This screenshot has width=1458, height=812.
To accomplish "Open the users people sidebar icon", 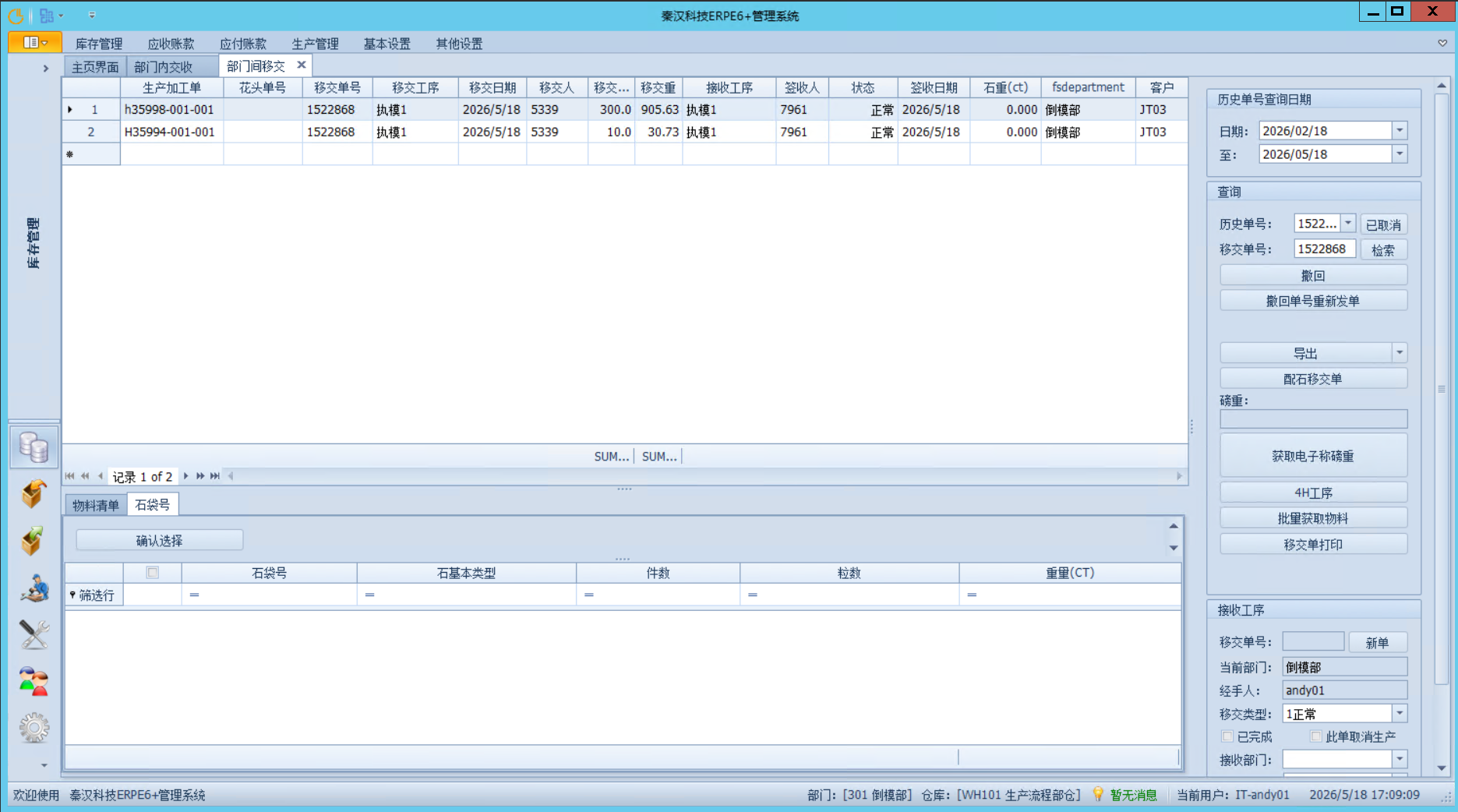I will [x=34, y=681].
